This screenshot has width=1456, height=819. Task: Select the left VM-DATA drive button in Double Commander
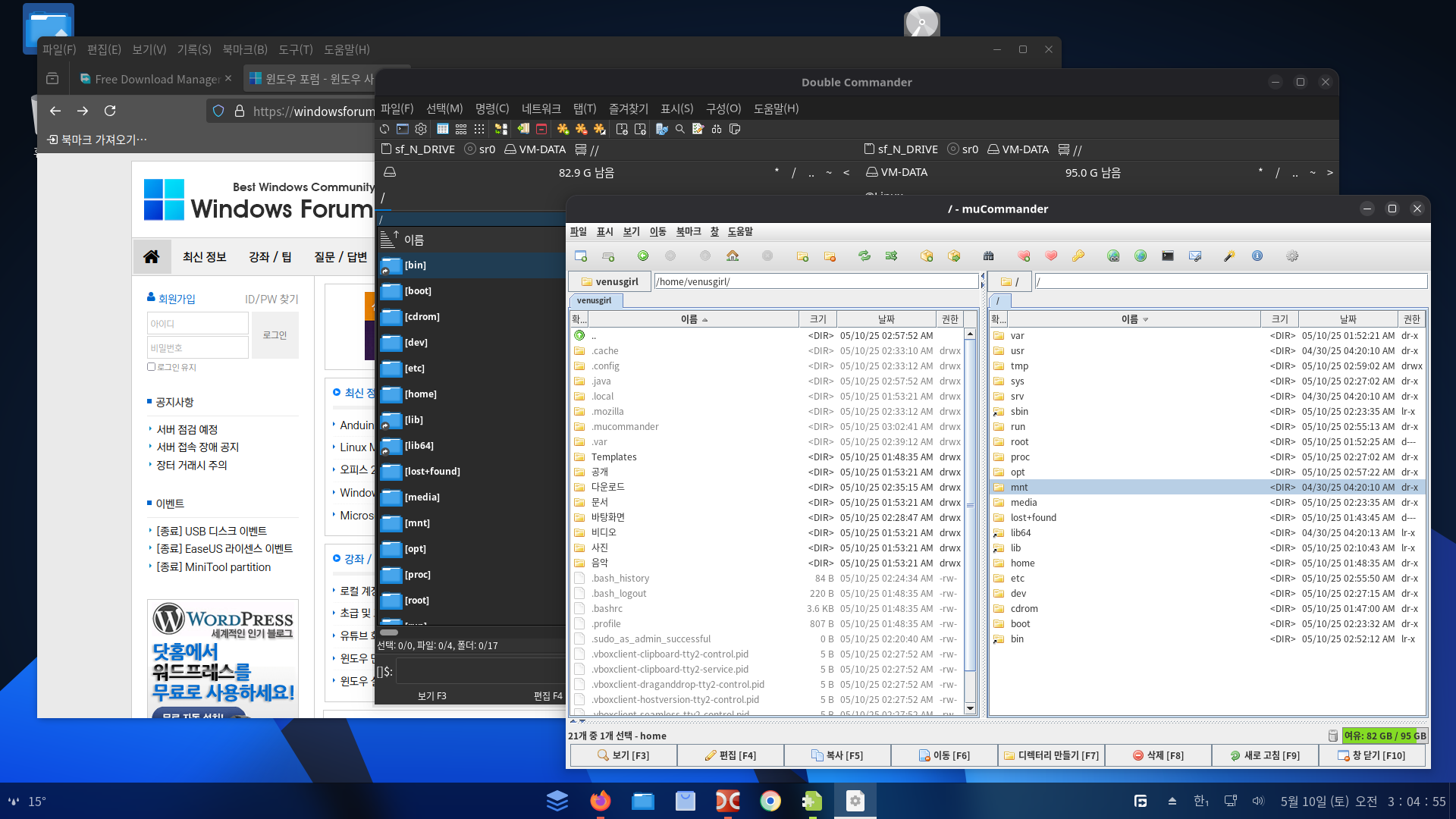click(535, 149)
